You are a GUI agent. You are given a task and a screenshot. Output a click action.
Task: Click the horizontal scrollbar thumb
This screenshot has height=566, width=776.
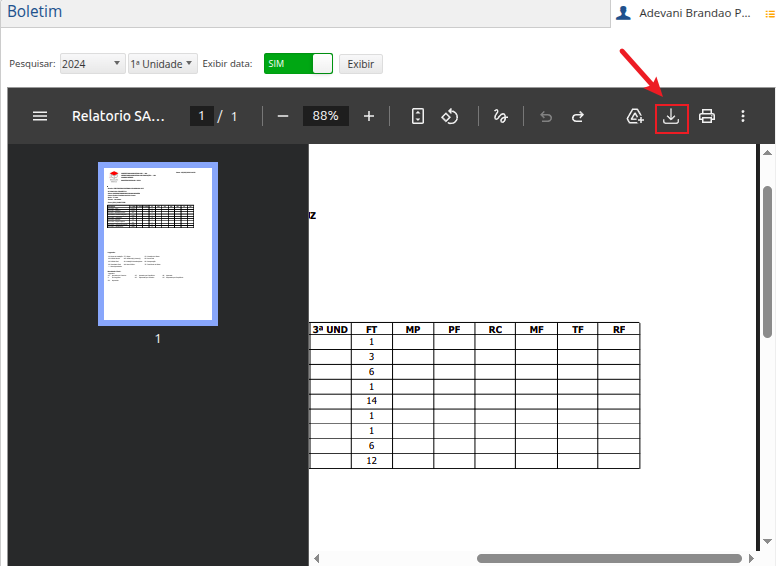[x=609, y=559]
